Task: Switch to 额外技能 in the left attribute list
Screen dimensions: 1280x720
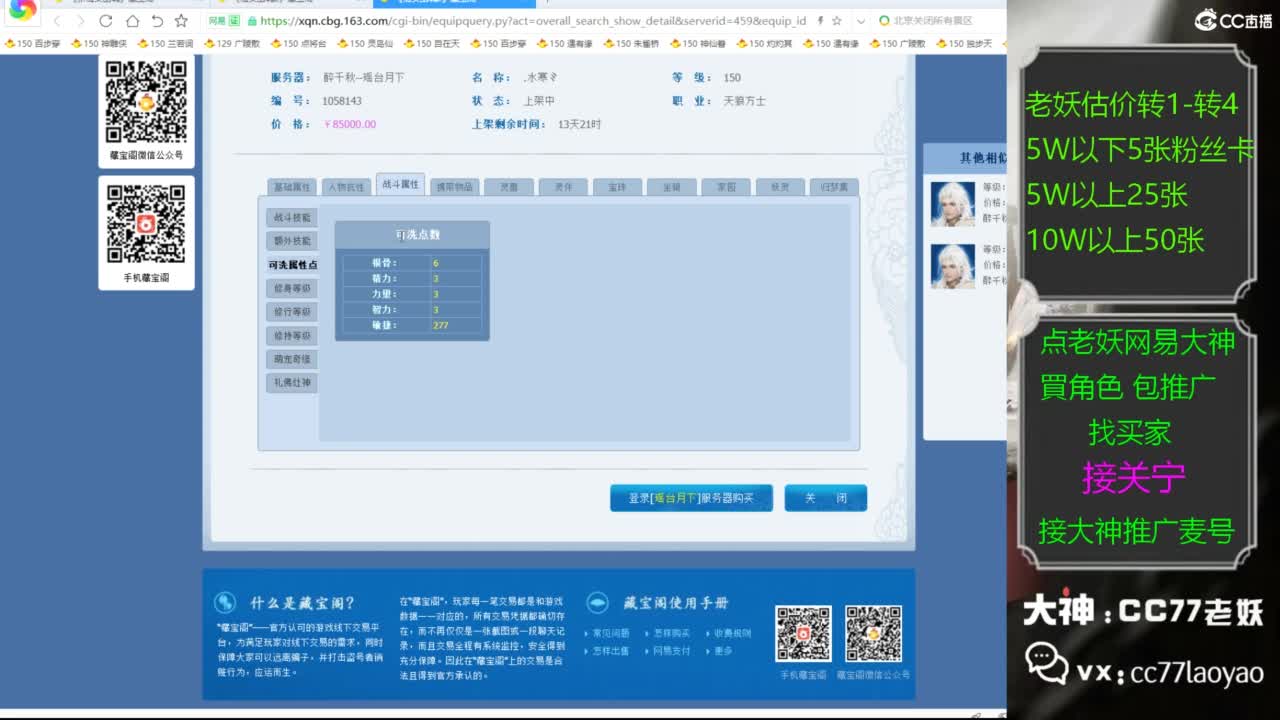Action: (x=290, y=241)
